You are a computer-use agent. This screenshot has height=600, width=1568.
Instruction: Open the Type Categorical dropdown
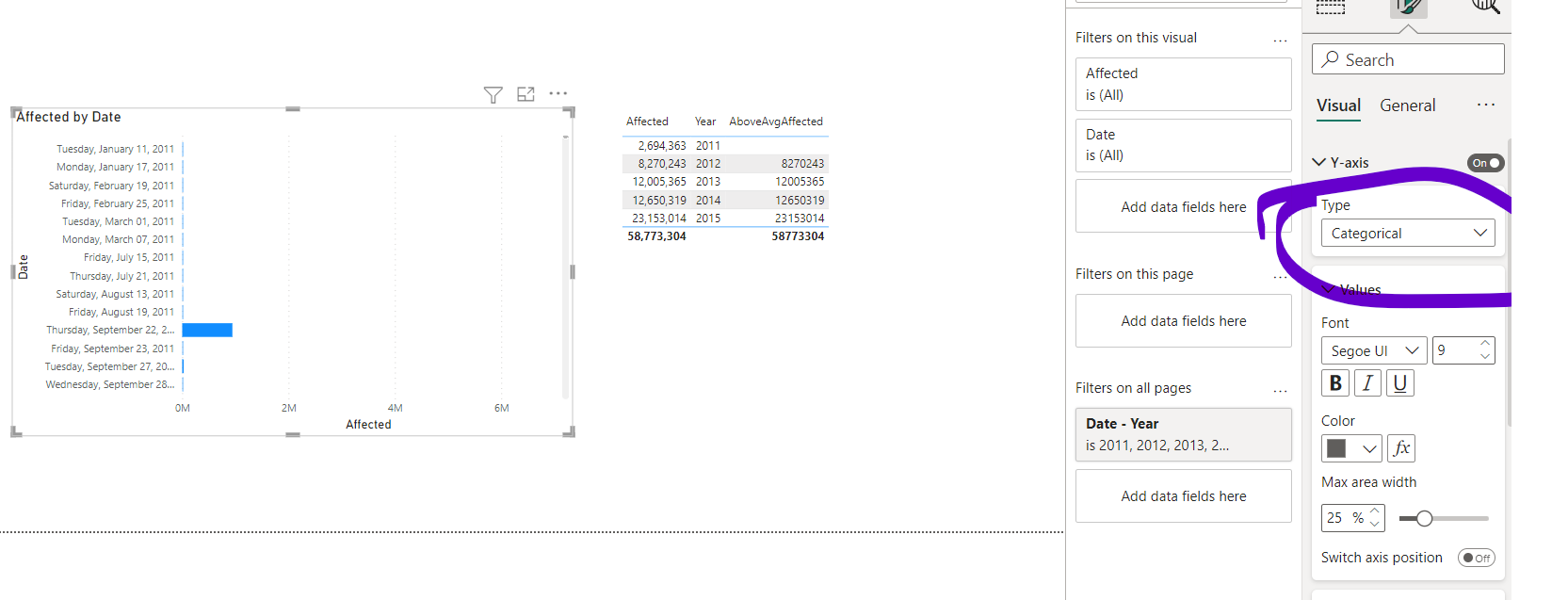click(1408, 233)
